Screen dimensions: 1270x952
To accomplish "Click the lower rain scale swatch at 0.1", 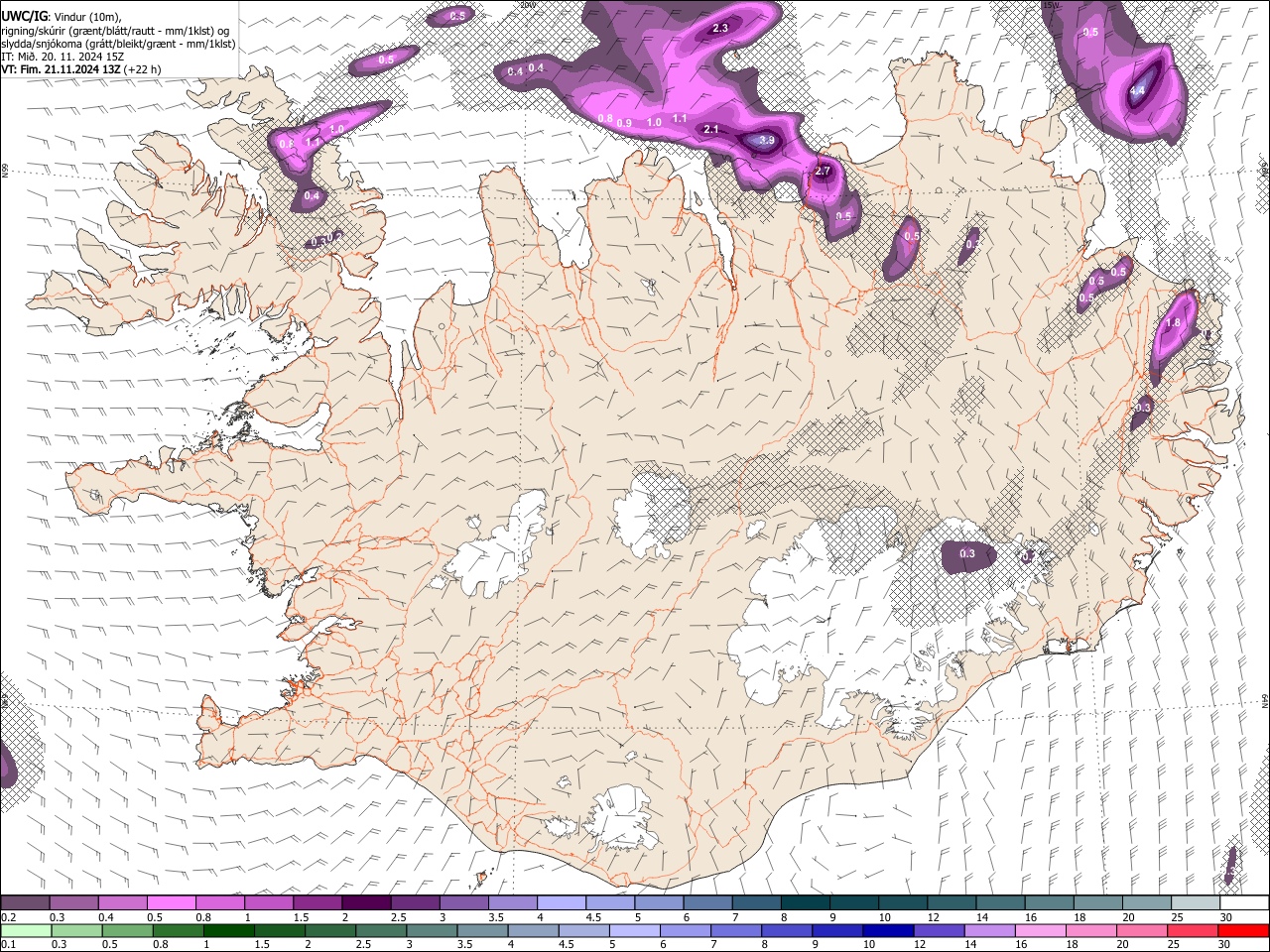I will 26,931.
